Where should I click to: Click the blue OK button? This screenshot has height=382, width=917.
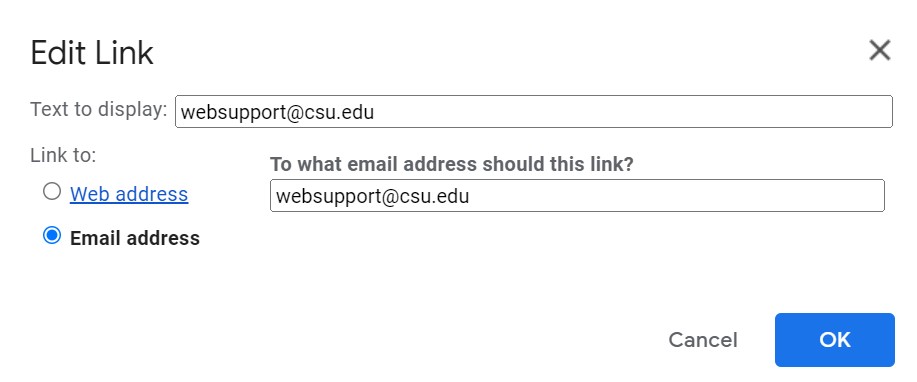click(835, 340)
